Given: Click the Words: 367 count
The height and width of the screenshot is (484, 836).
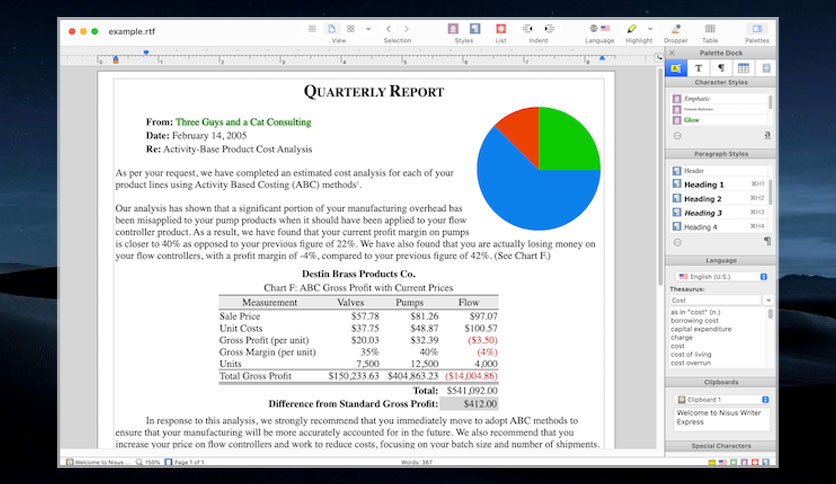Looking at the screenshot, I should [x=416, y=462].
